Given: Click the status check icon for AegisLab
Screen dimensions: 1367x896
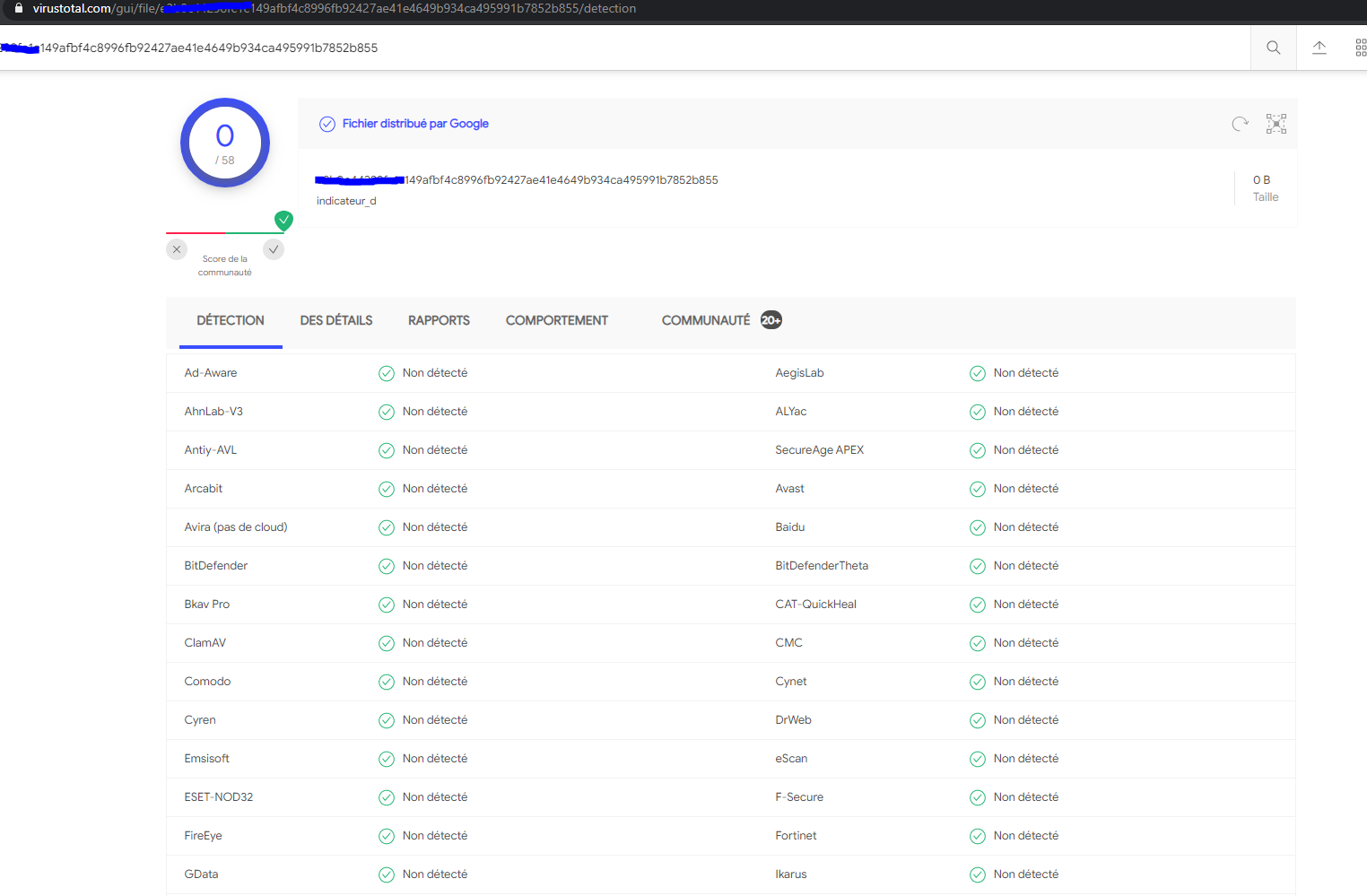Looking at the screenshot, I should (978, 373).
